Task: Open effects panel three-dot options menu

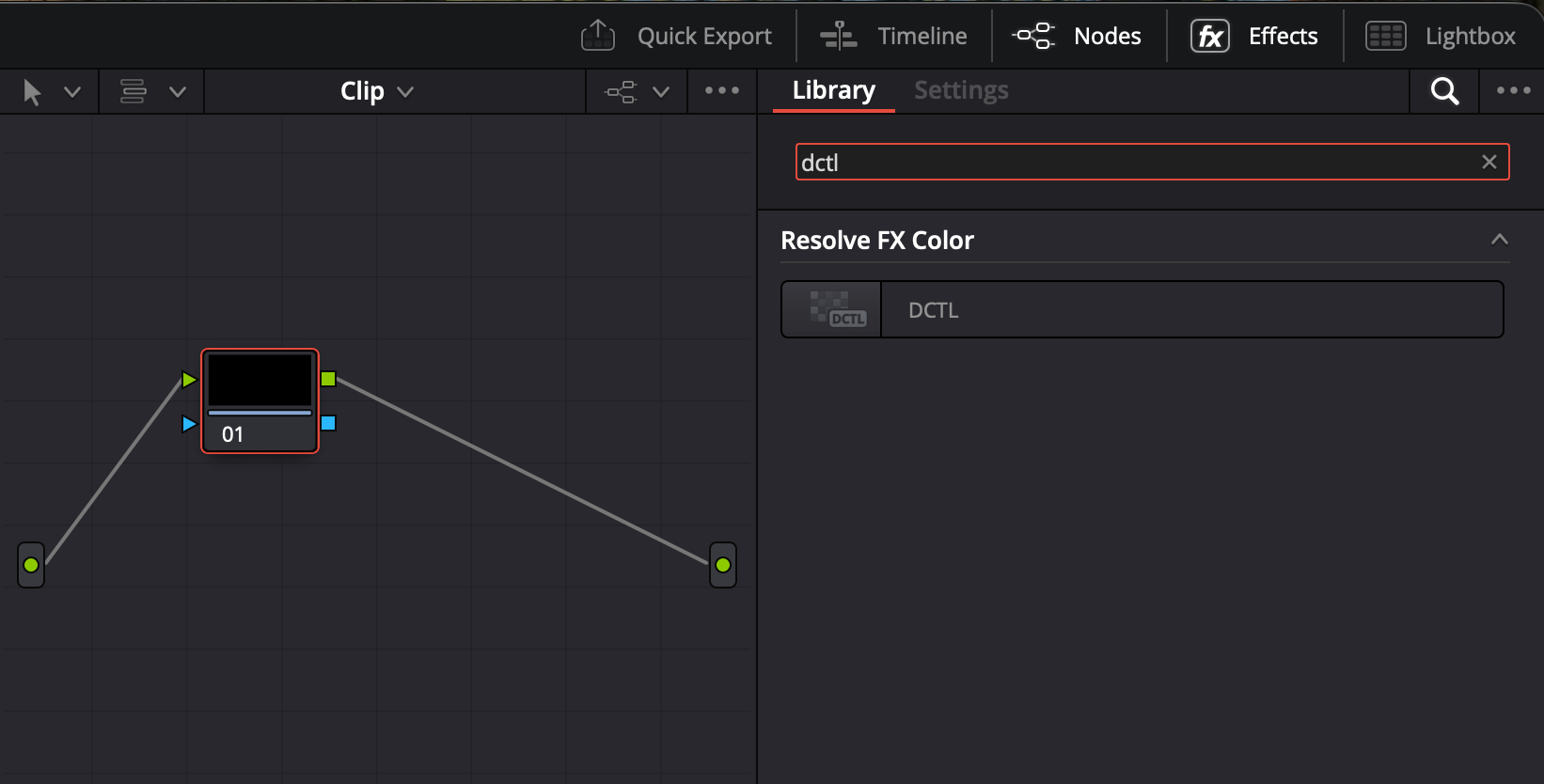Action: 1514,90
